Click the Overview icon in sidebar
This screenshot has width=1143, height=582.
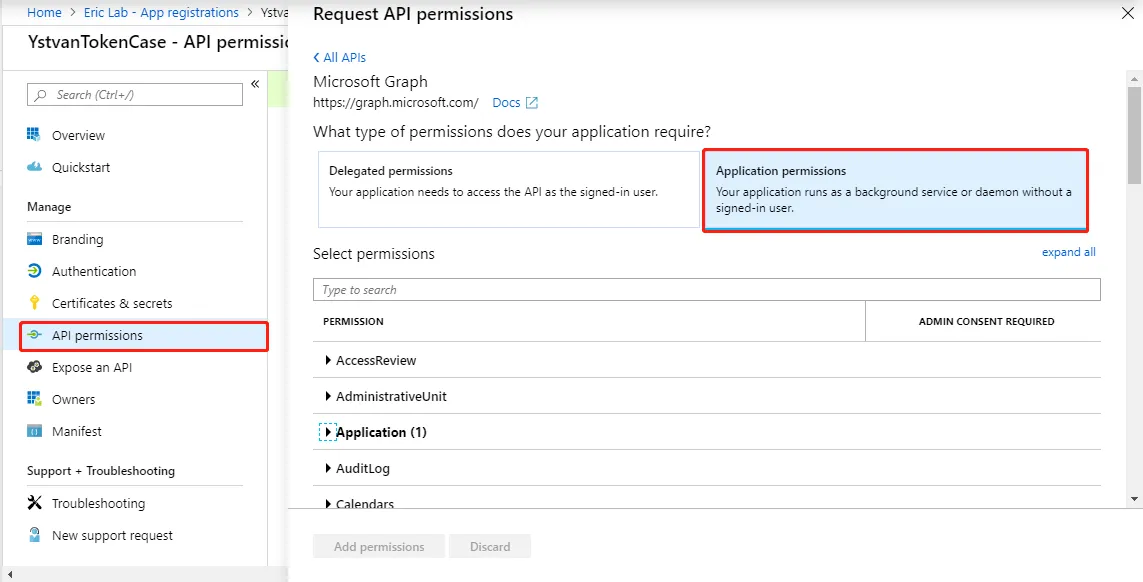pos(34,135)
